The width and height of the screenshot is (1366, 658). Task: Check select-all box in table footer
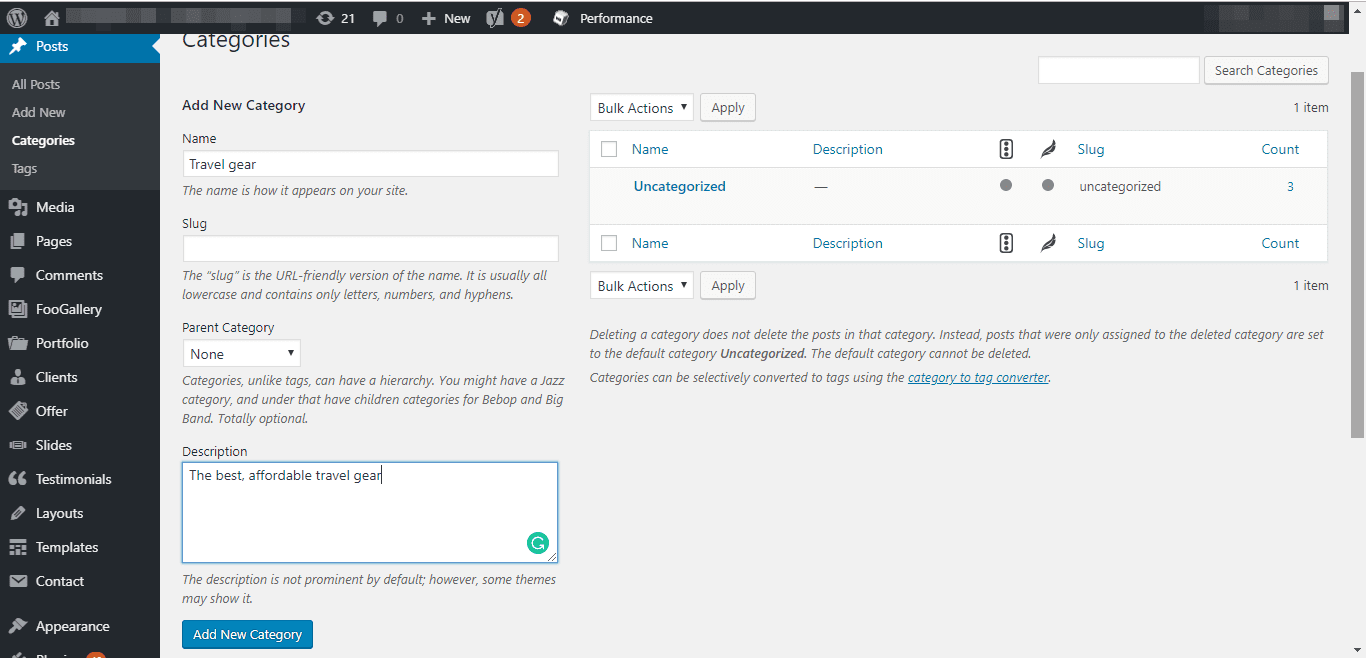pyautogui.click(x=609, y=243)
